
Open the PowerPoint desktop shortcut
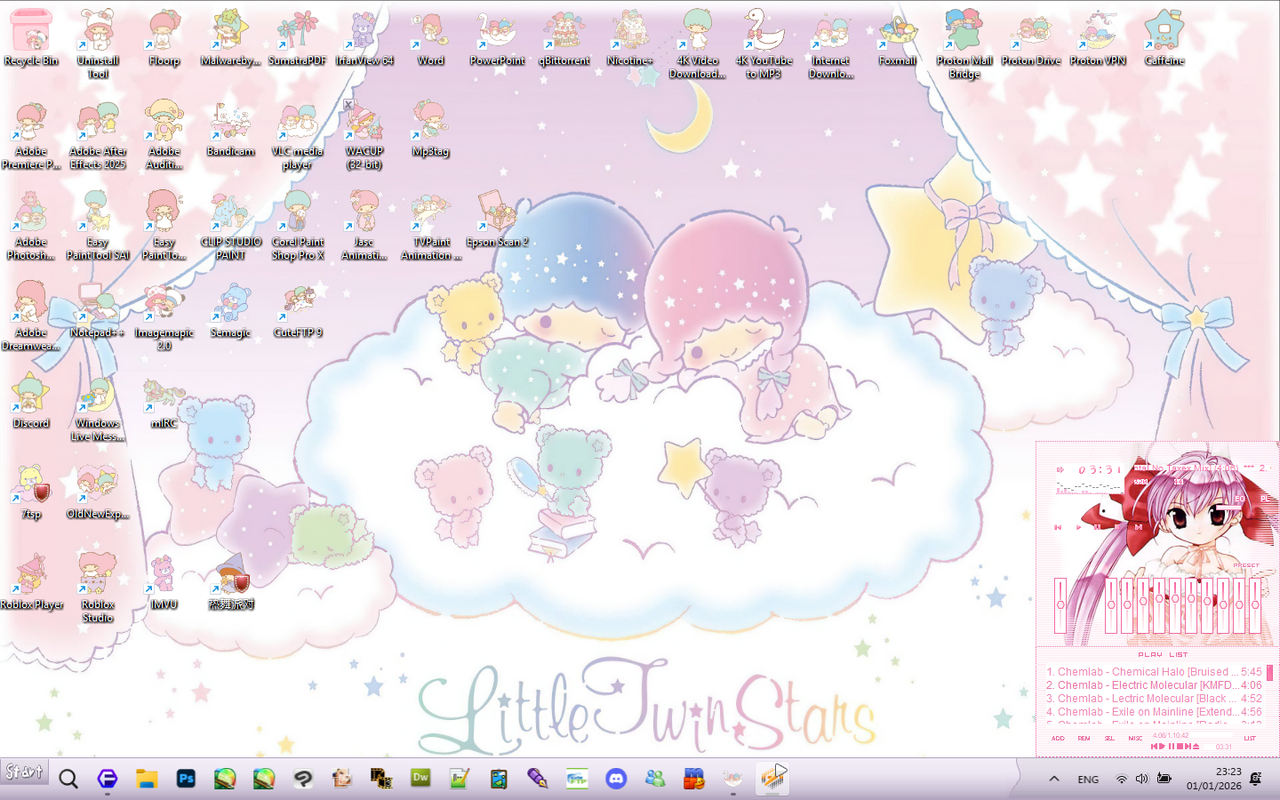pyautogui.click(x=497, y=38)
